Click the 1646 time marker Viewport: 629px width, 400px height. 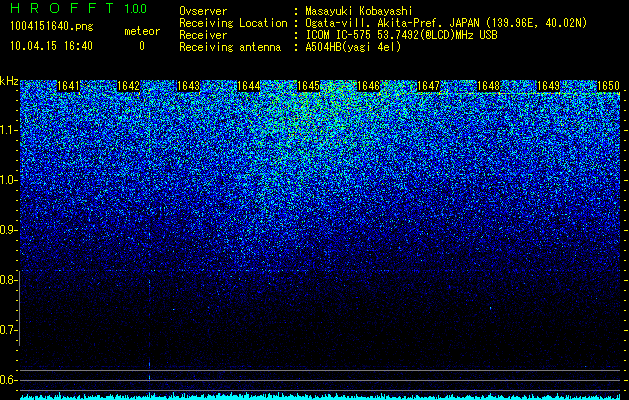click(x=368, y=86)
